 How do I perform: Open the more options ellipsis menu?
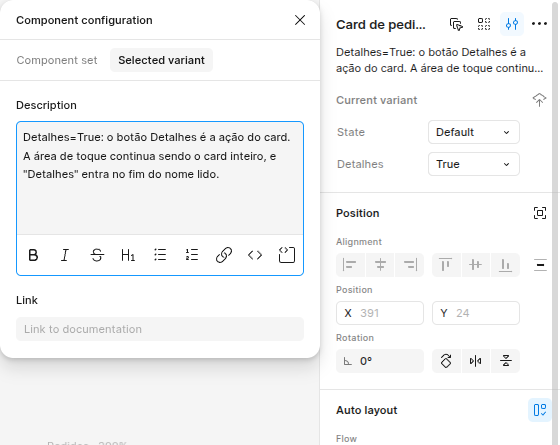pos(539,24)
